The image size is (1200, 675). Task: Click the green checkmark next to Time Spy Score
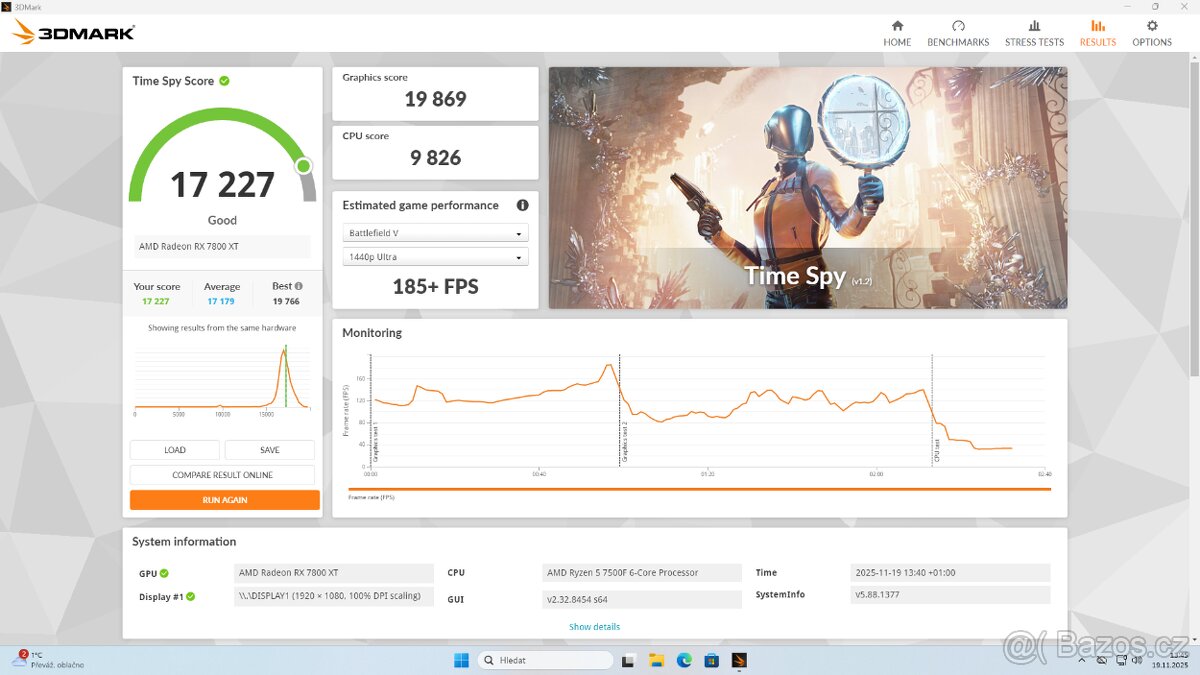point(226,80)
